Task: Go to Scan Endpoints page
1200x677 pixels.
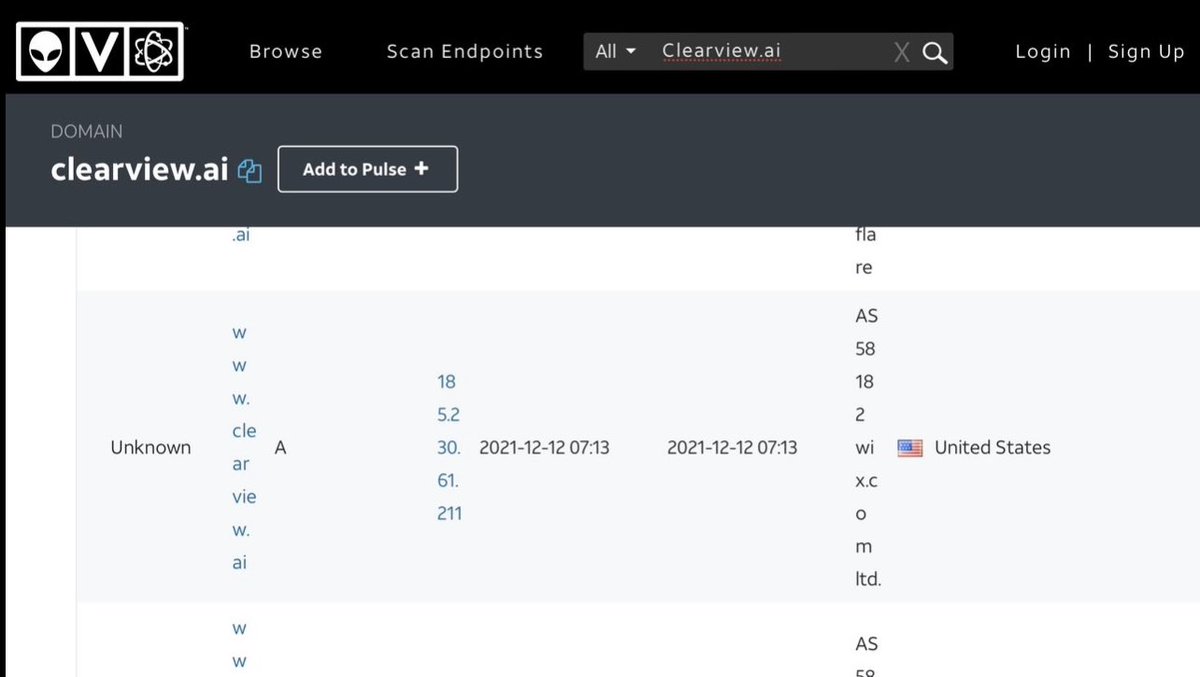Action: 465,52
